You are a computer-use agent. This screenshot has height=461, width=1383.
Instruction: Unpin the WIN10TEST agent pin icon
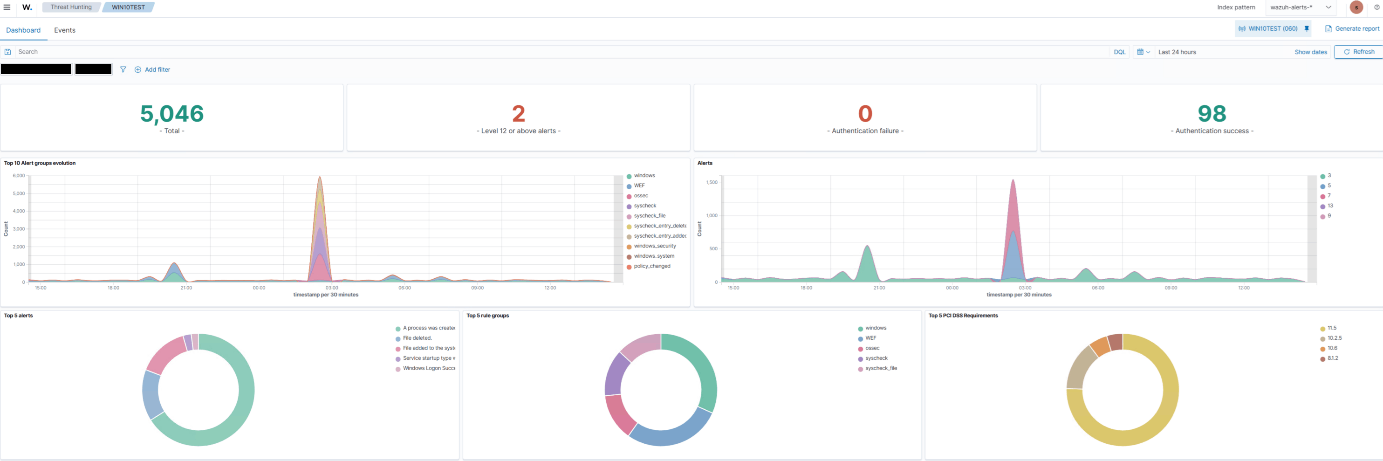1306,29
